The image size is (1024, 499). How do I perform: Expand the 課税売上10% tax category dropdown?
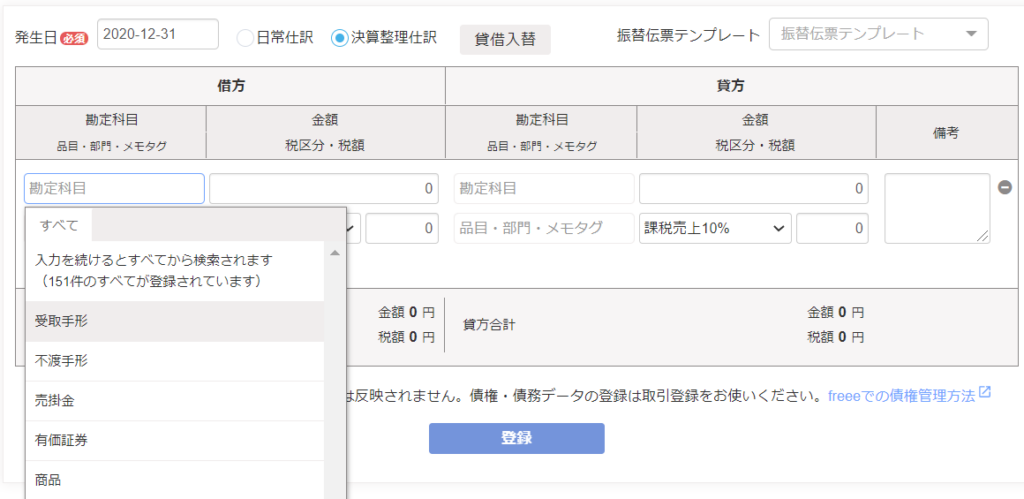(x=715, y=229)
